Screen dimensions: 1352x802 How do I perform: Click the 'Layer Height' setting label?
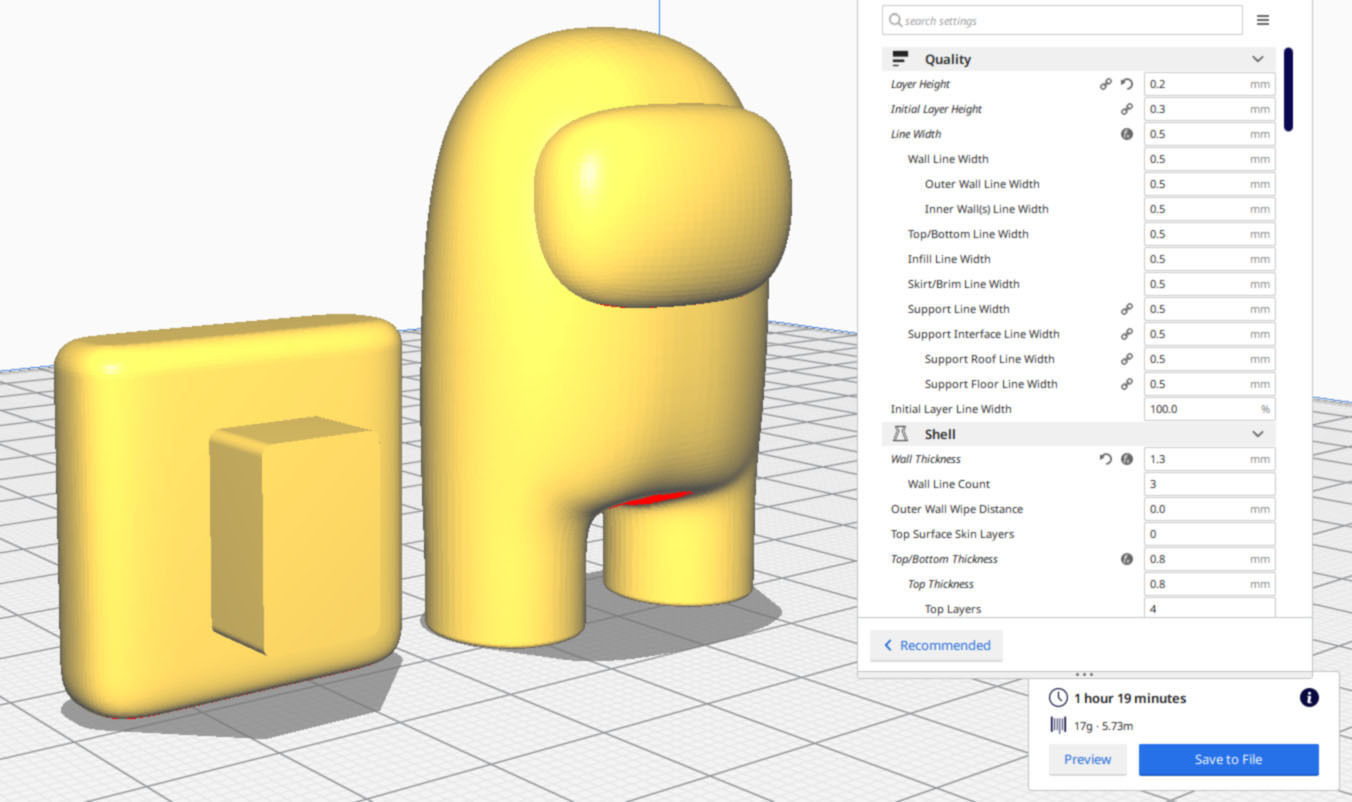[x=920, y=85]
